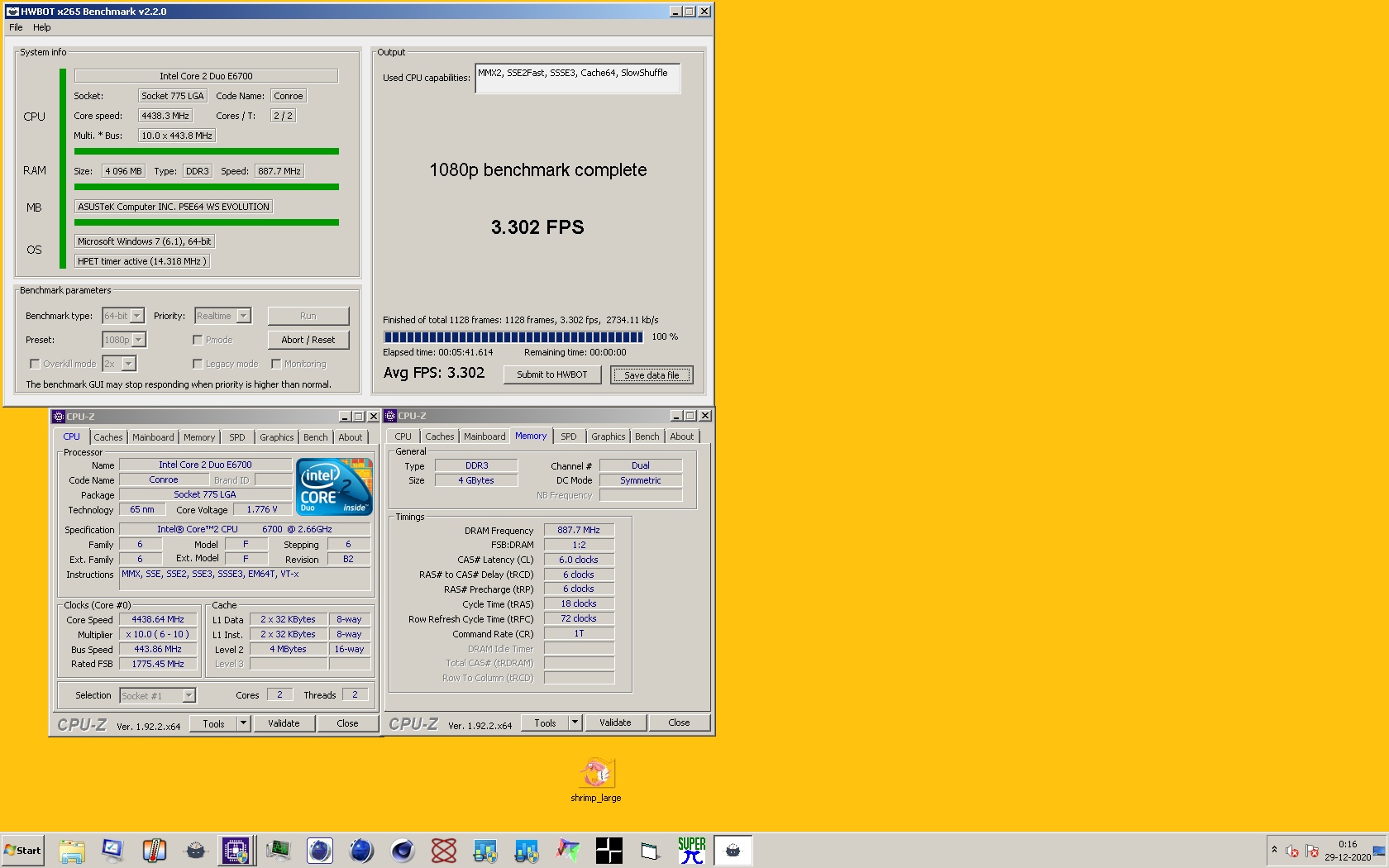
Task: Click Validate in left CPU-Z window
Action: coord(284,723)
